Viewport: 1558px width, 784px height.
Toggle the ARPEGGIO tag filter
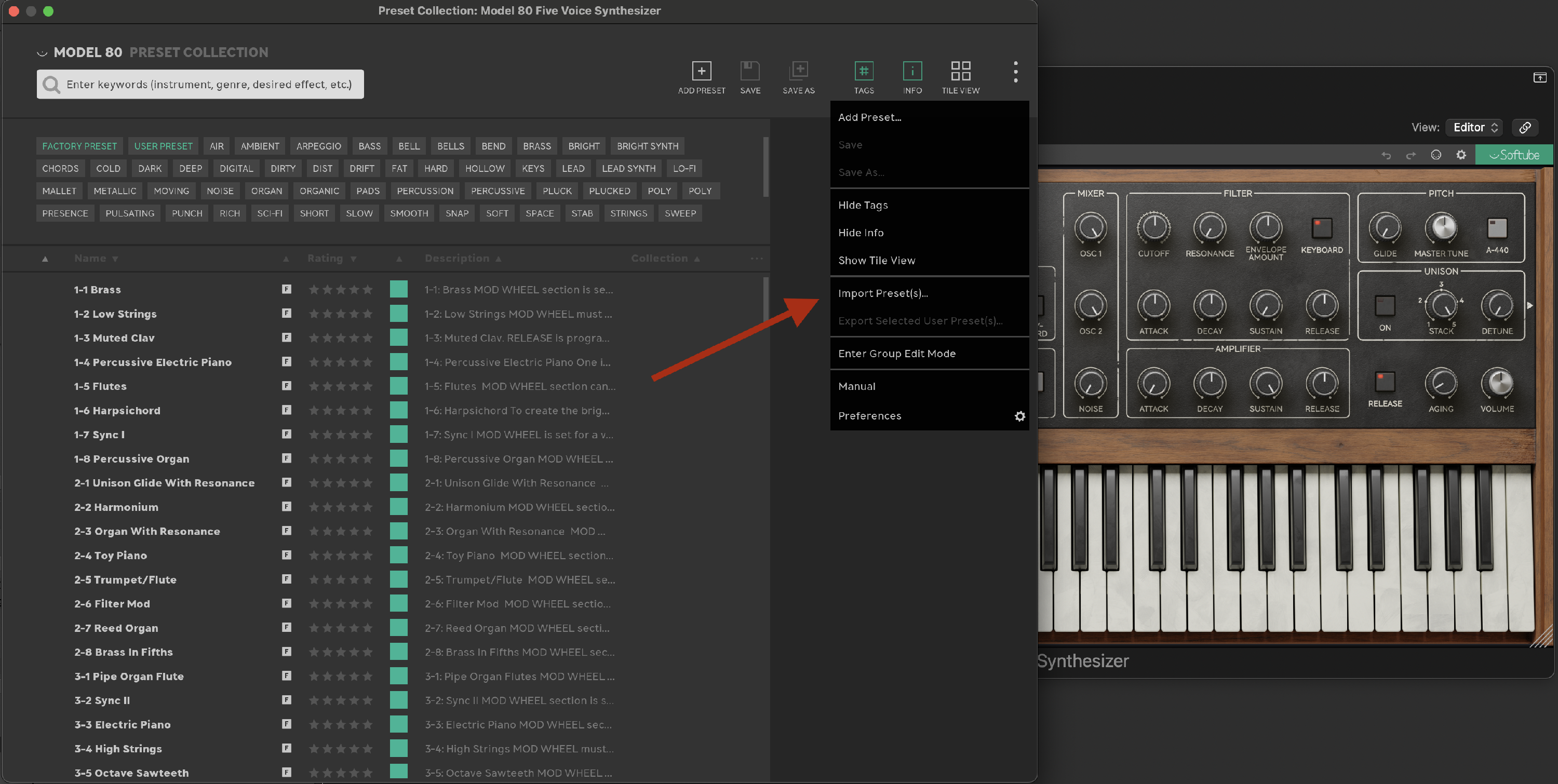(319, 146)
